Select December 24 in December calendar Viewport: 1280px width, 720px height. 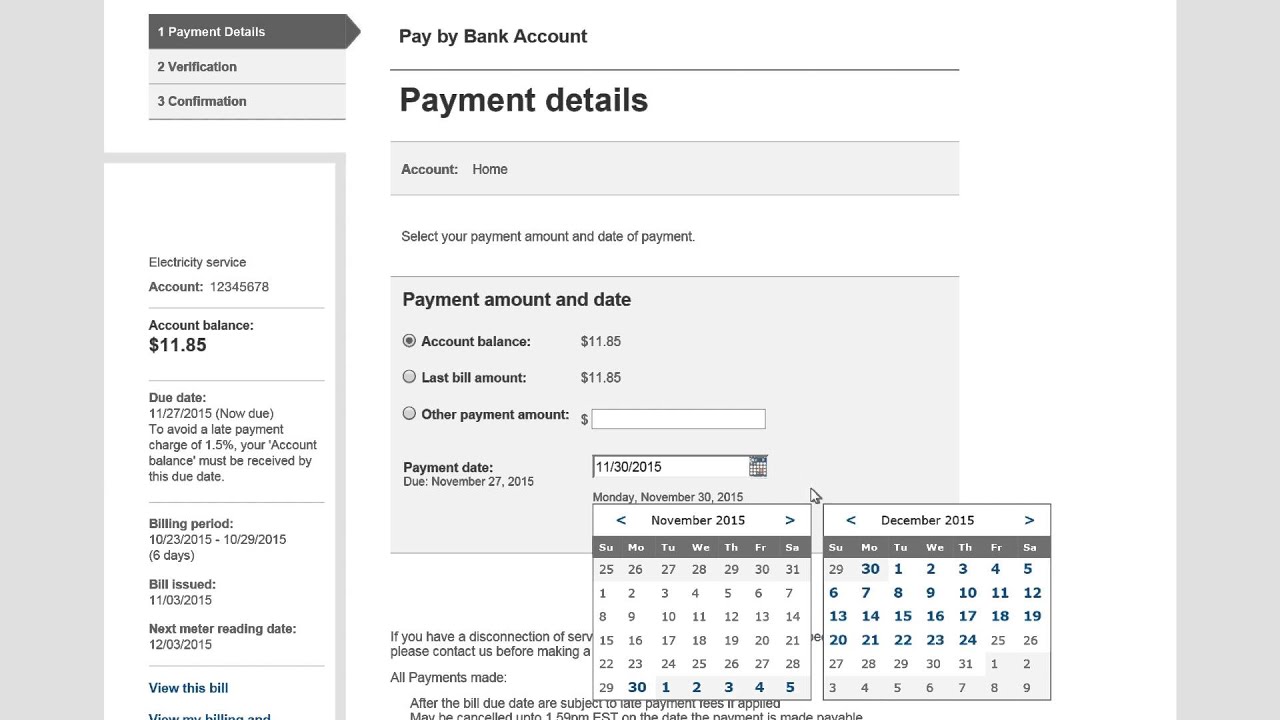click(967, 640)
